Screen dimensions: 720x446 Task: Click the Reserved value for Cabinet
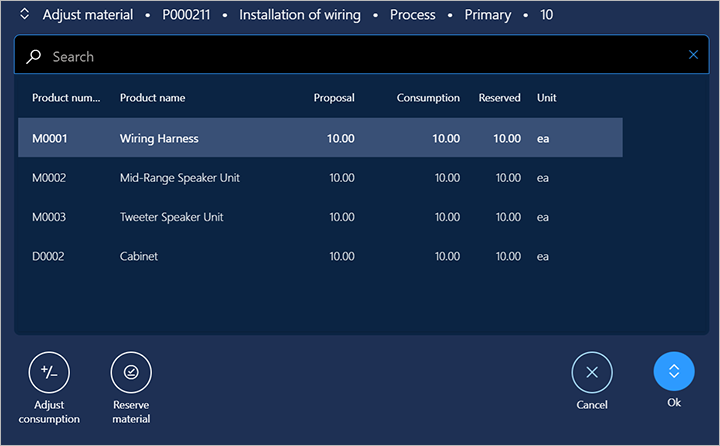(x=508, y=256)
